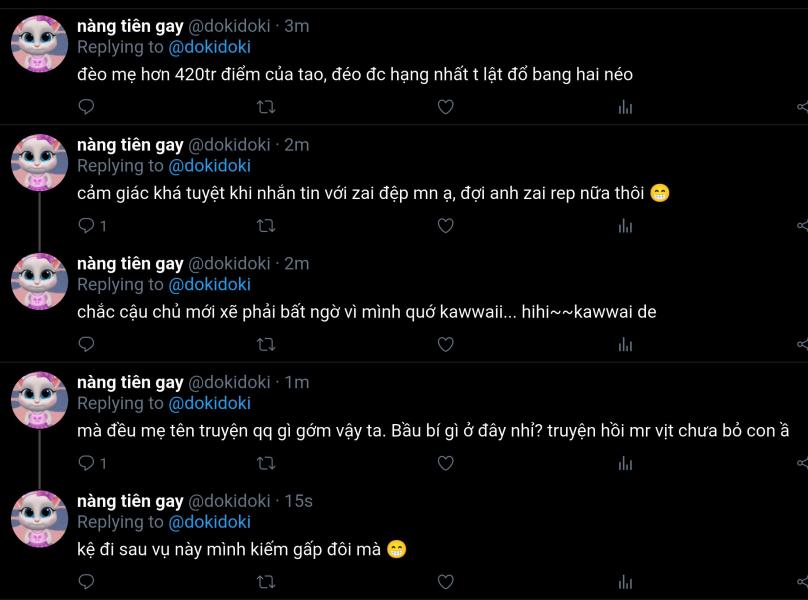Retweet the tweet posted 15s ago
The image size is (808, 600).
pos(266,582)
